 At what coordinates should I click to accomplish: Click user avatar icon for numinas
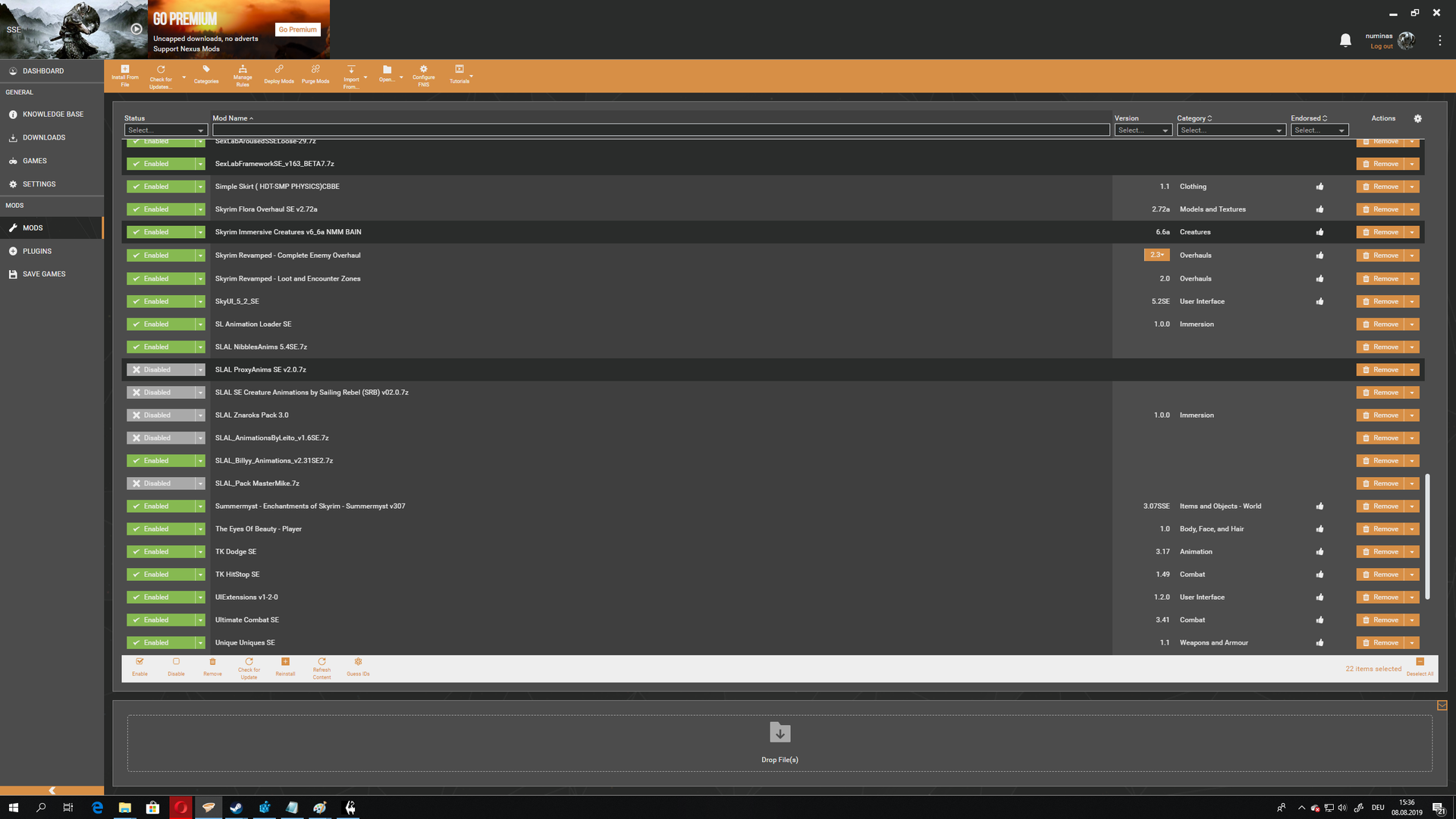1406,40
